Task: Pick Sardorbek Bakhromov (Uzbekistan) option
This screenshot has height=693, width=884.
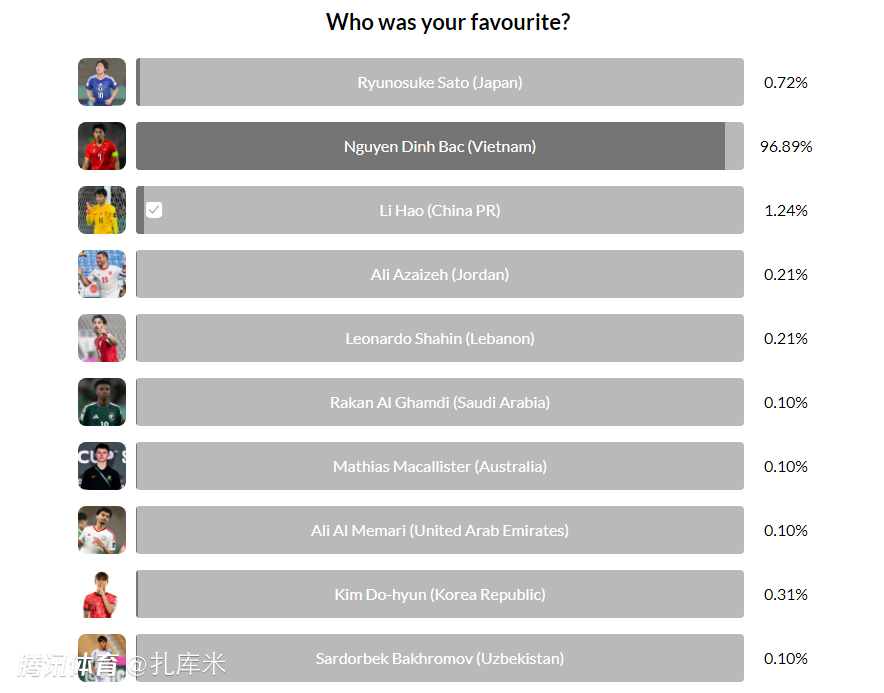Action: (x=440, y=658)
